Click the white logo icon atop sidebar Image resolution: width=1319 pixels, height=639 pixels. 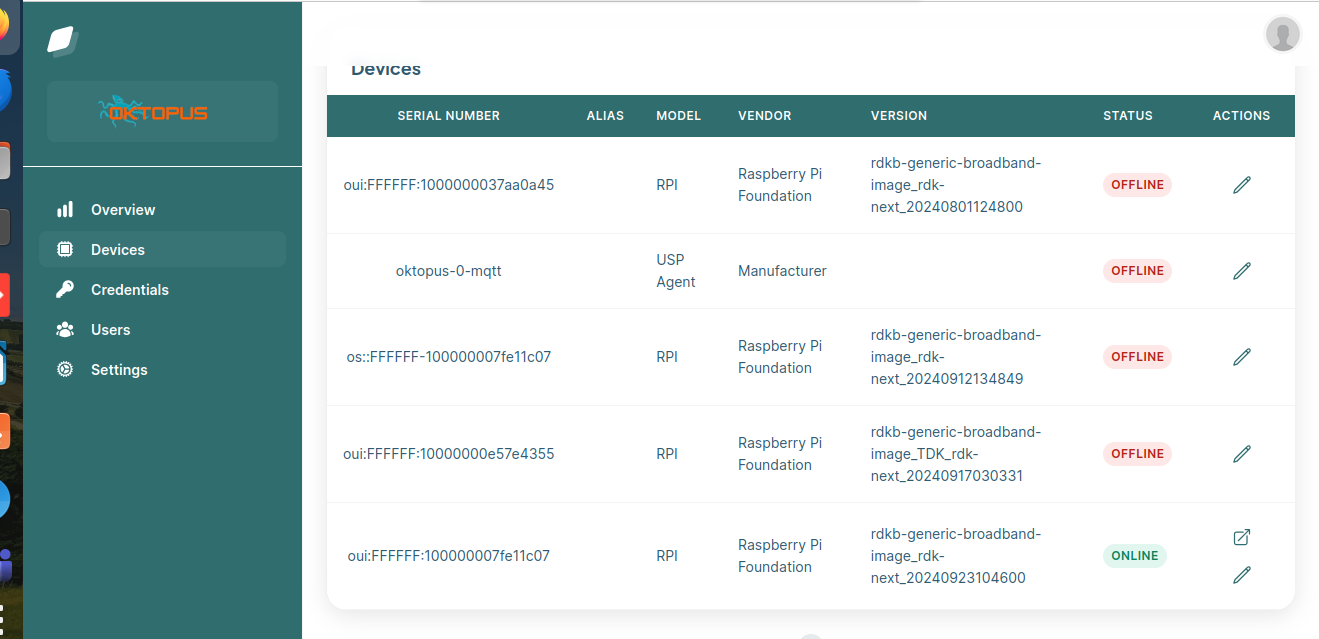pos(62,41)
